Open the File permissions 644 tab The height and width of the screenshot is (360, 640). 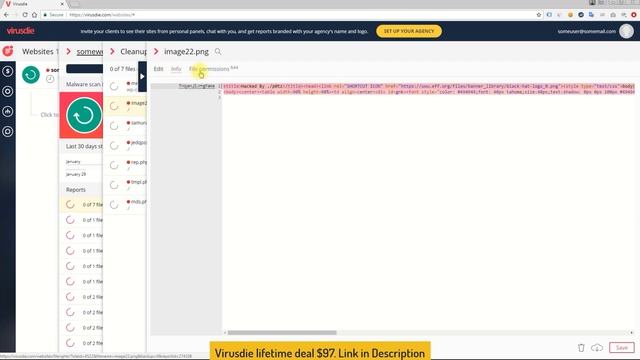coord(213,69)
